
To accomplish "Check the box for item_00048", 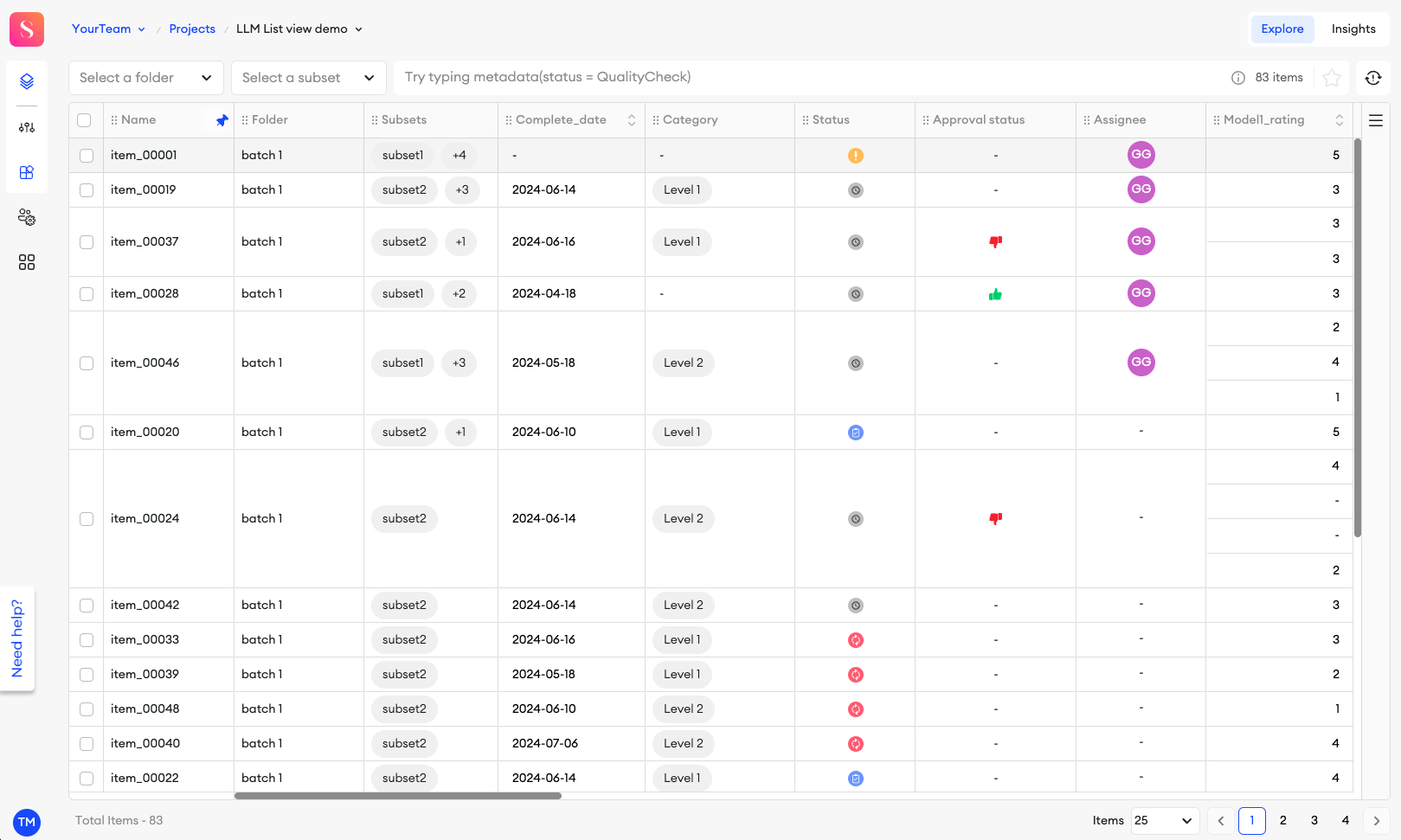I will [87, 709].
